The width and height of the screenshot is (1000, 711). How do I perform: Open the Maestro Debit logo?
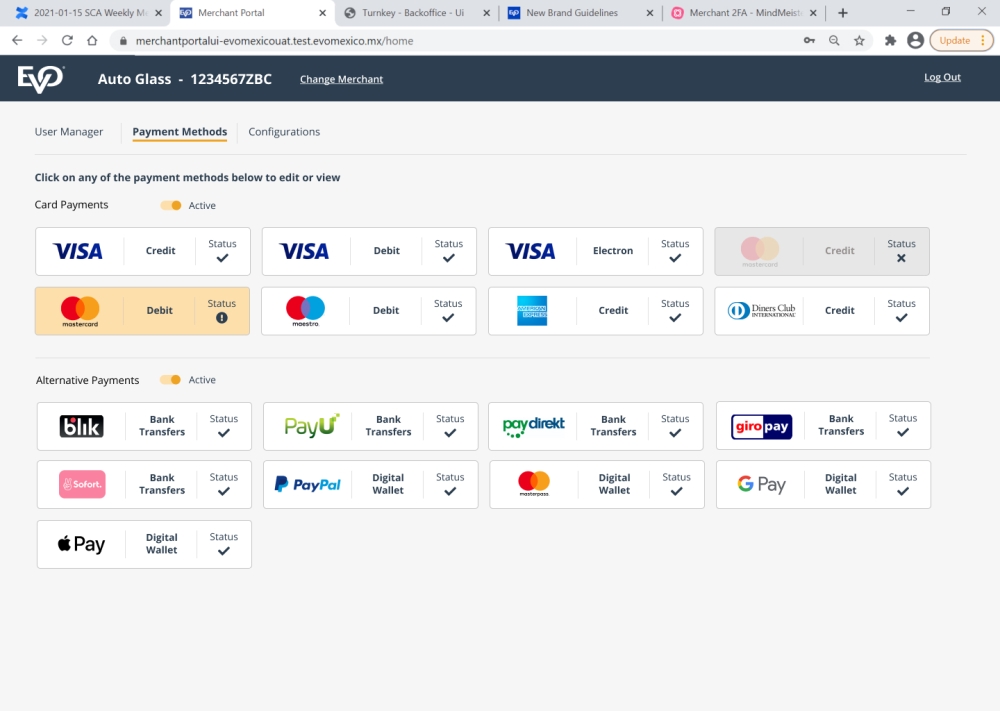pyautogui.click(x=305, y=311)
